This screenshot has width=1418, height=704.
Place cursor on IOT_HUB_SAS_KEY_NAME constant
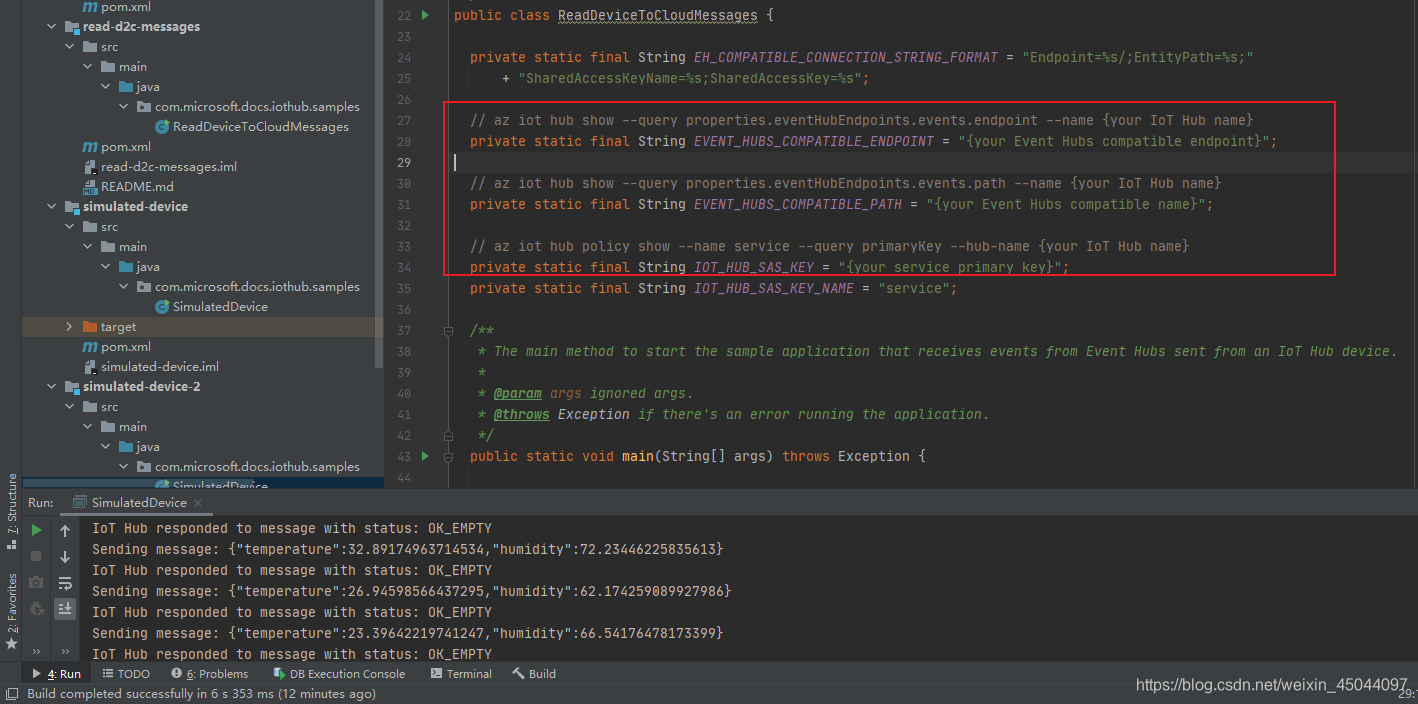click(x=774, y=288)
